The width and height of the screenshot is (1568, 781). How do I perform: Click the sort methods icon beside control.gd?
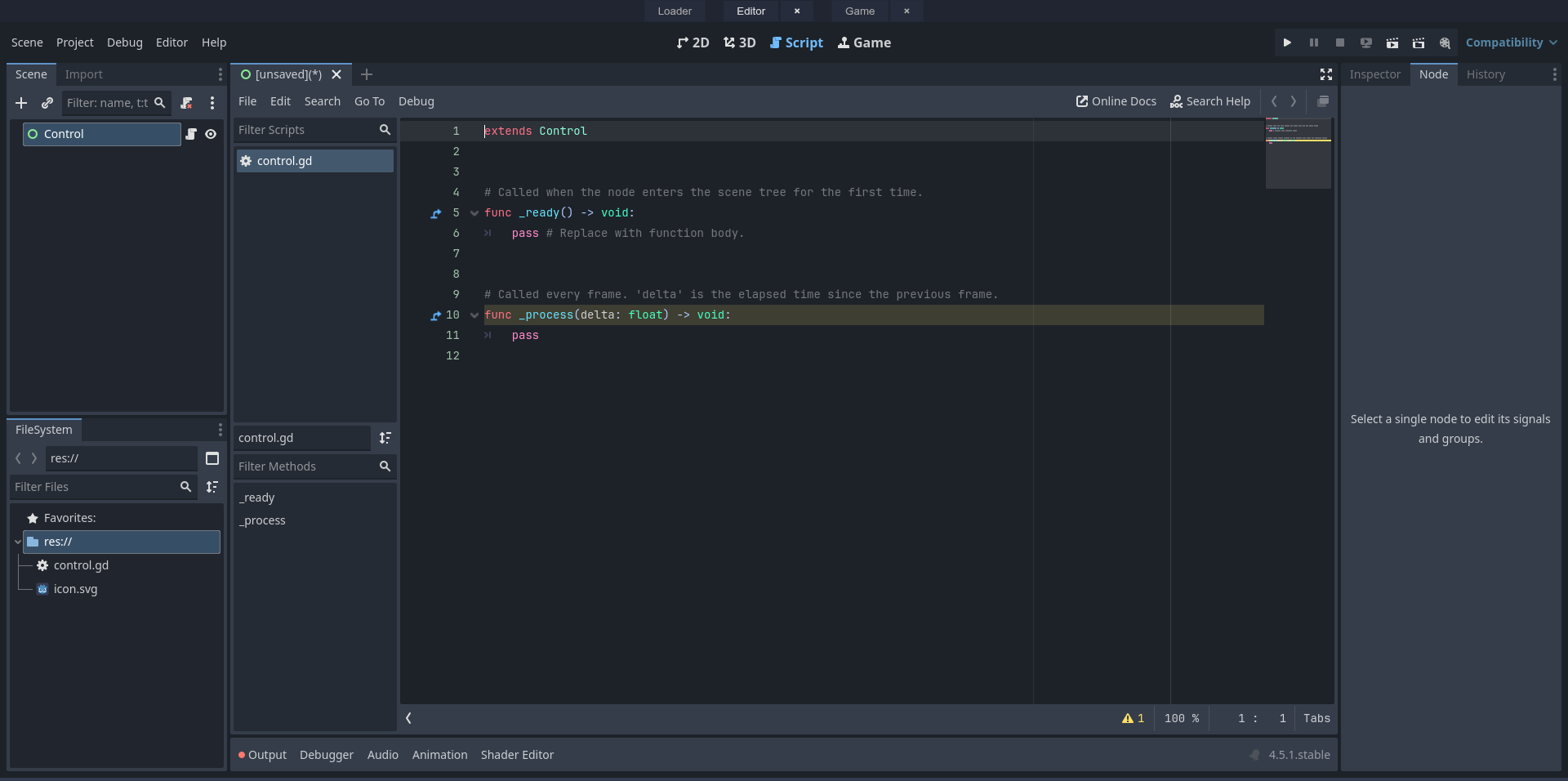(385, 438)
